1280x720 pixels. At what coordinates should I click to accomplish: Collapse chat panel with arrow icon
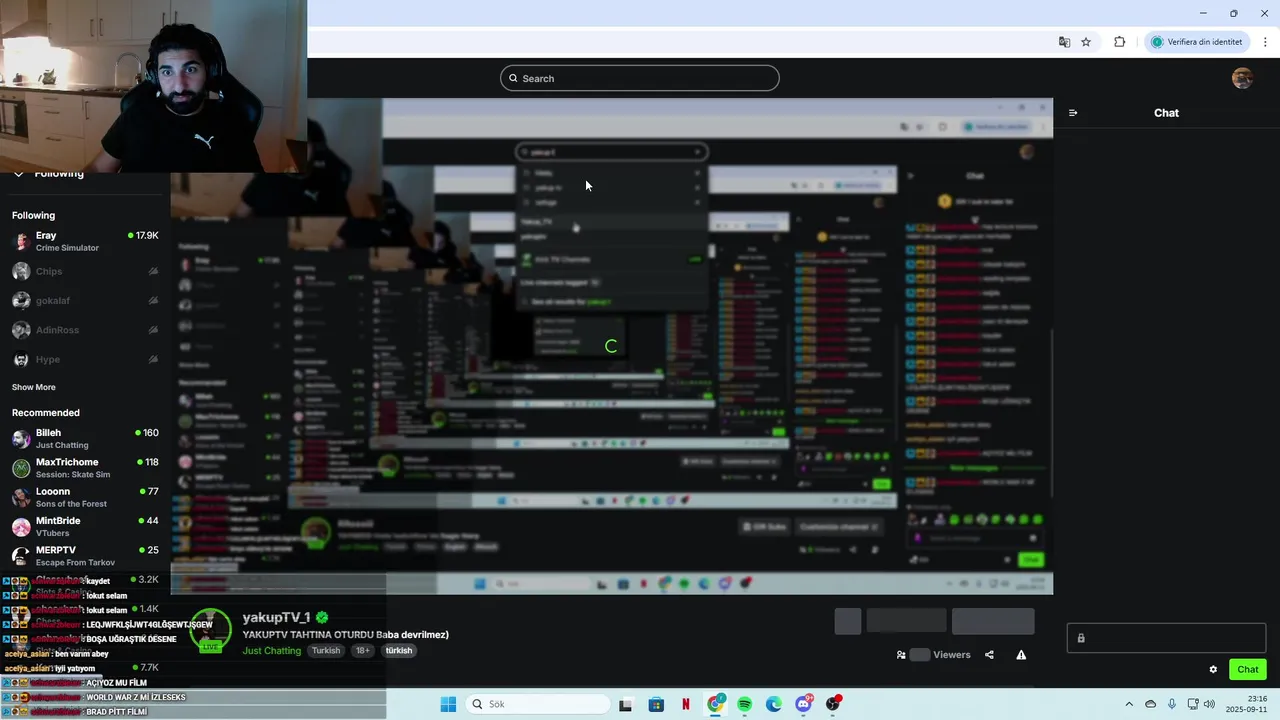point(1073,113)
